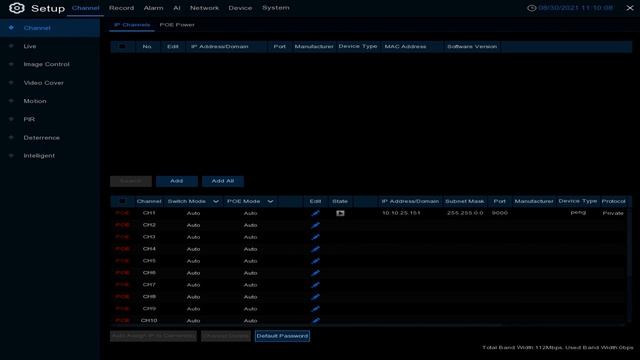Click the Setup gear icon
The image size is (640, 360).
pyautogui.click(x=17, y=8)
